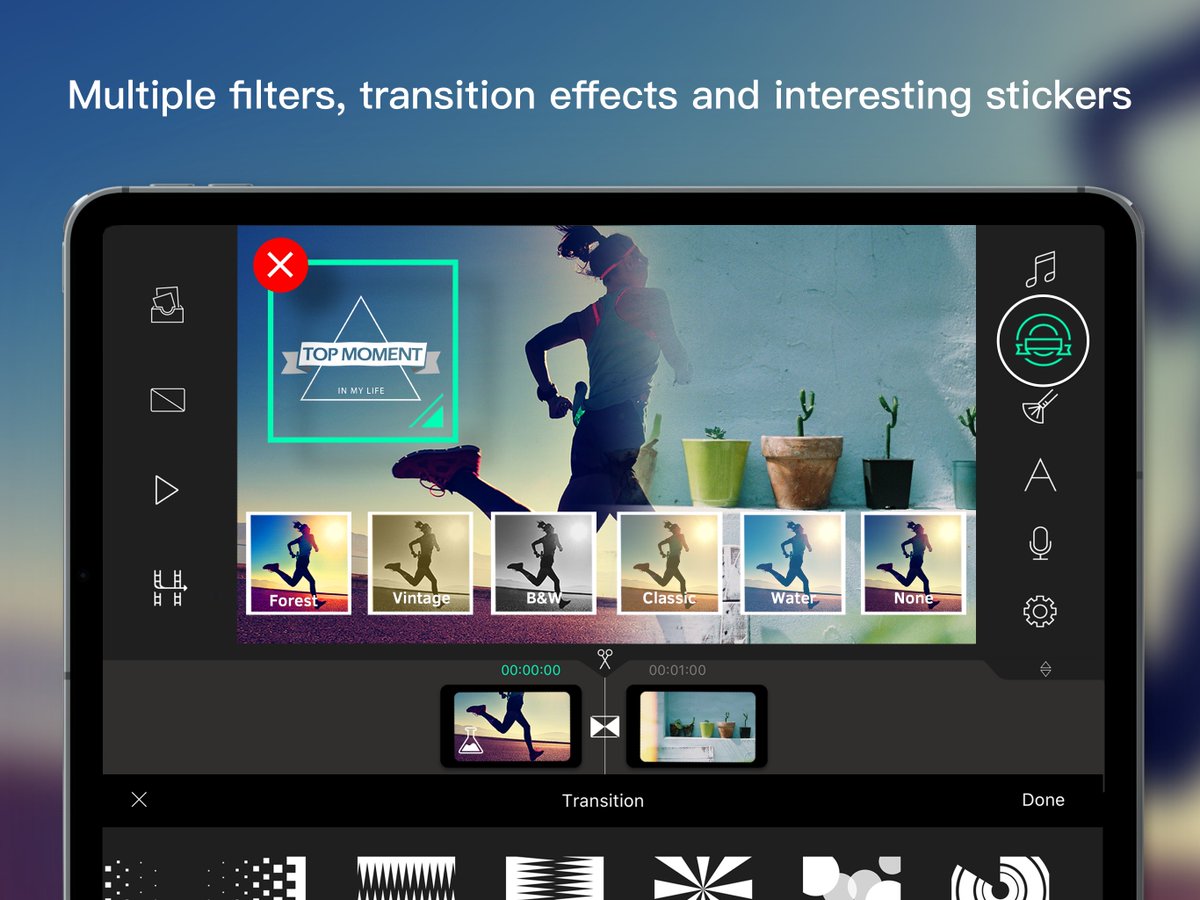Click the export film strip icon
Viewport: 1200px width, 900px height.
pyautogui.click(x=169, y=588)
